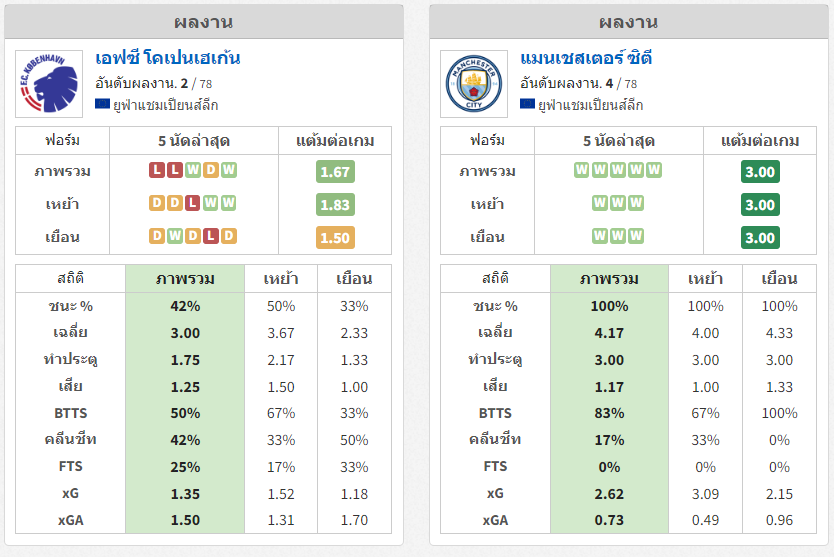Click the 1.67 points per game badge
The height and width of the screenshot is (557, 834).
coord(335,172)
